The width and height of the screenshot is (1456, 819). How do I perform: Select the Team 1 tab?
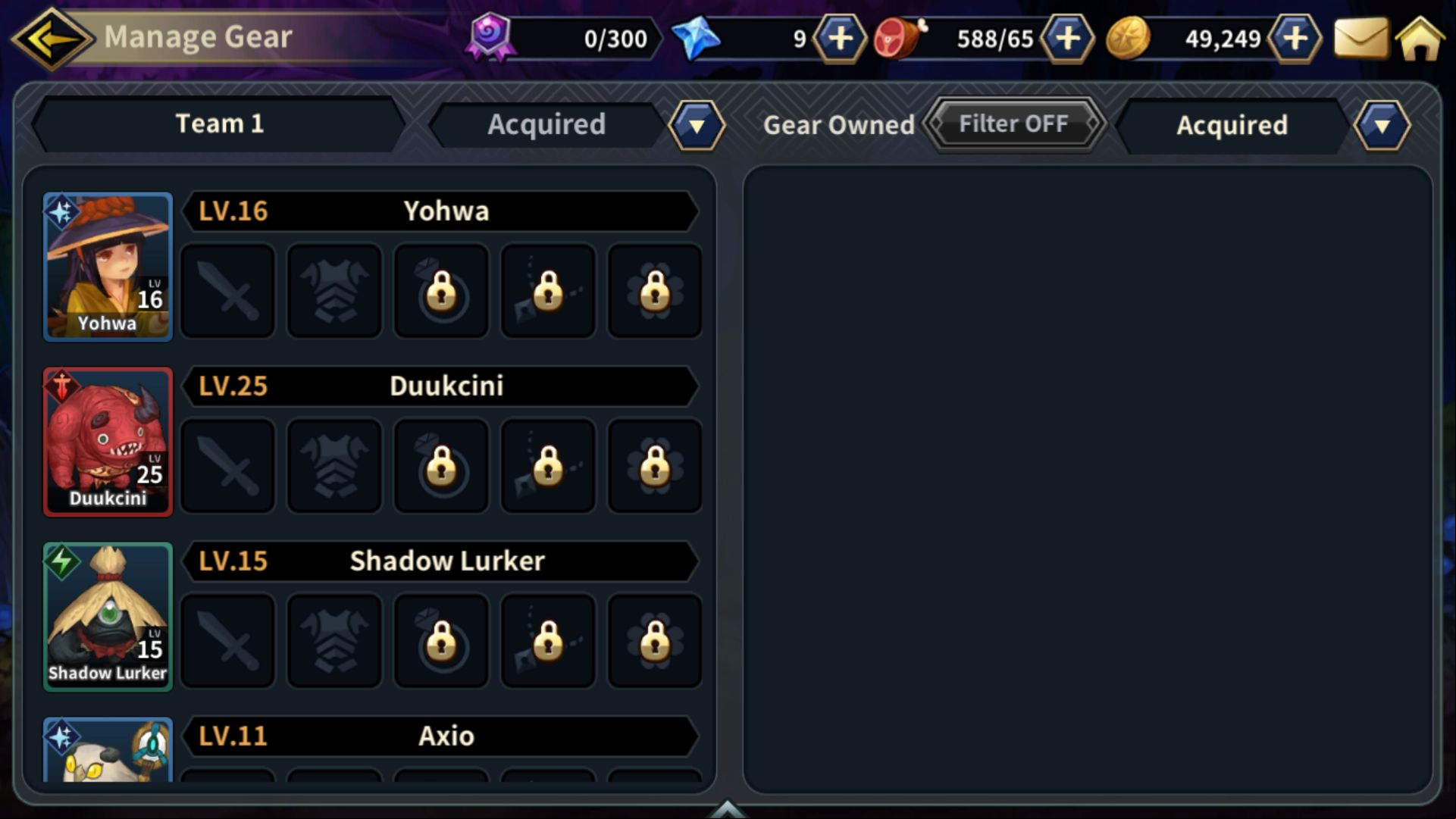coord(219,123)
